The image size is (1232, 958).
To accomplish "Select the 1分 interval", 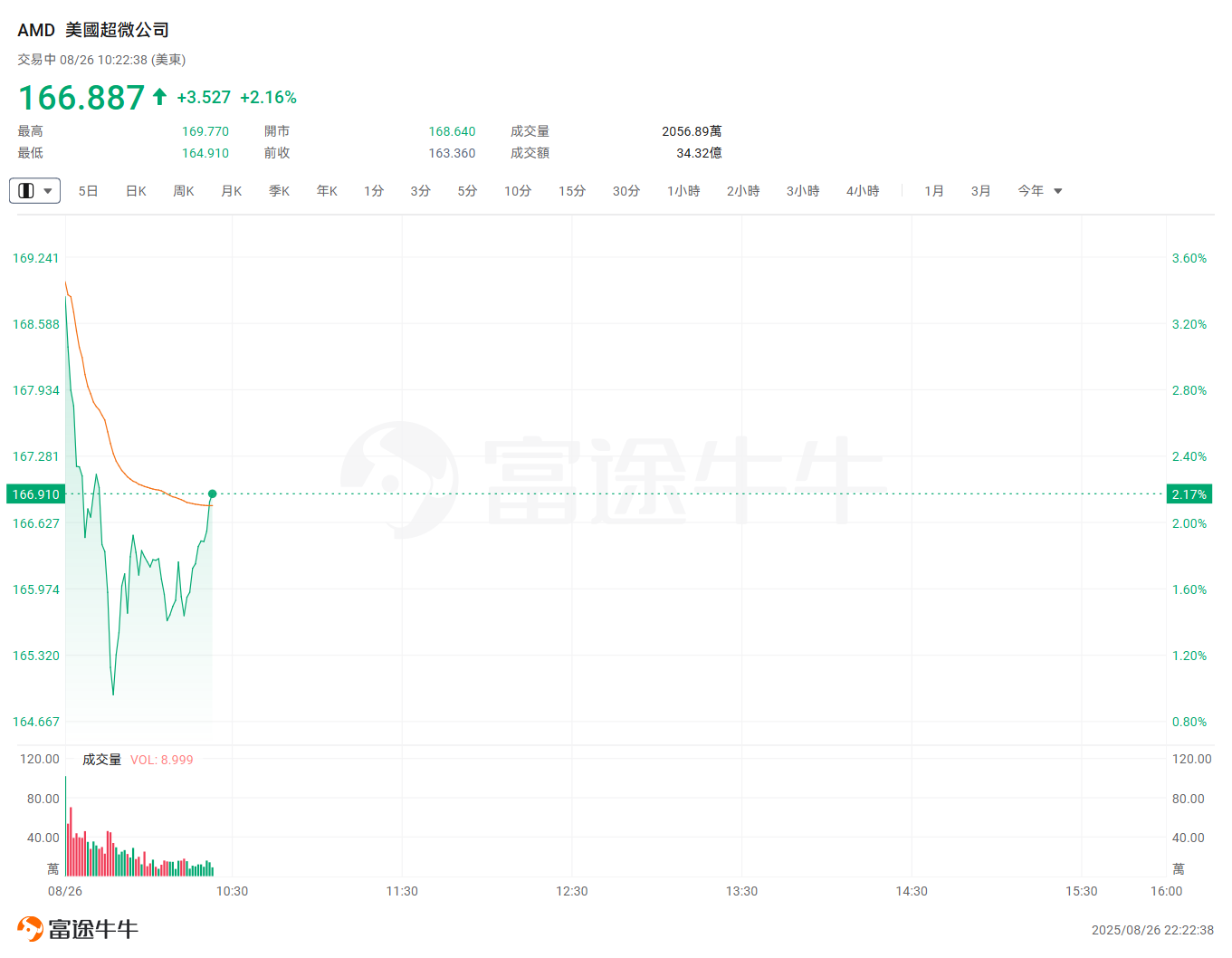I will pyautogui.click(x=374, y=191).
